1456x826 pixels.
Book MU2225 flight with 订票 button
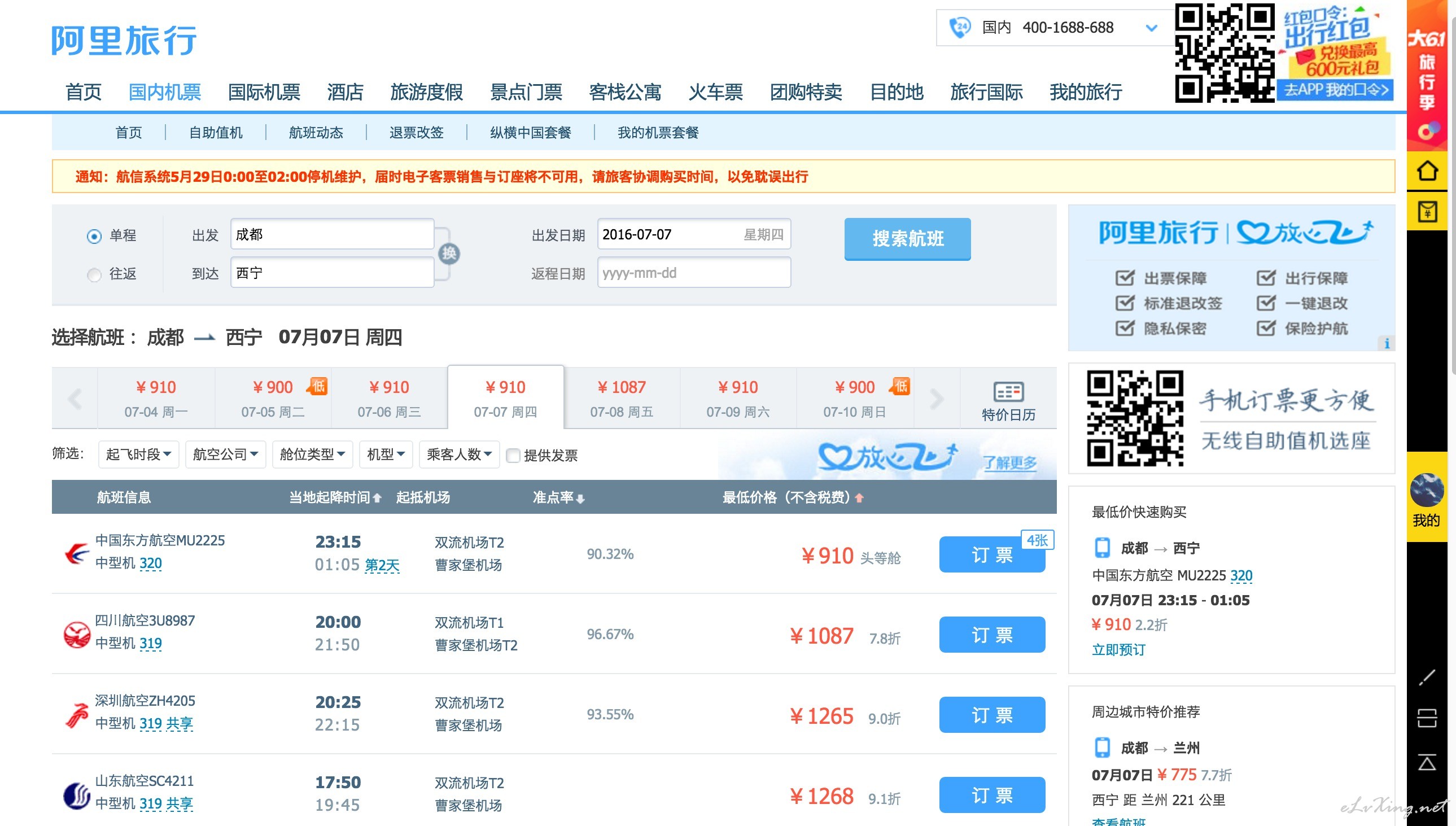click(992, 555)
